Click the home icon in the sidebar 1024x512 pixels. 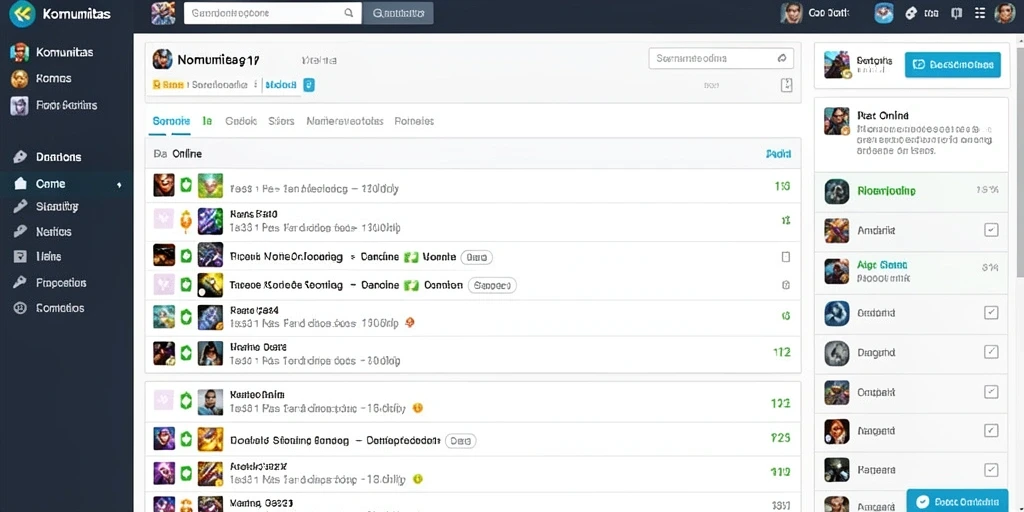(x=20, y=184)
